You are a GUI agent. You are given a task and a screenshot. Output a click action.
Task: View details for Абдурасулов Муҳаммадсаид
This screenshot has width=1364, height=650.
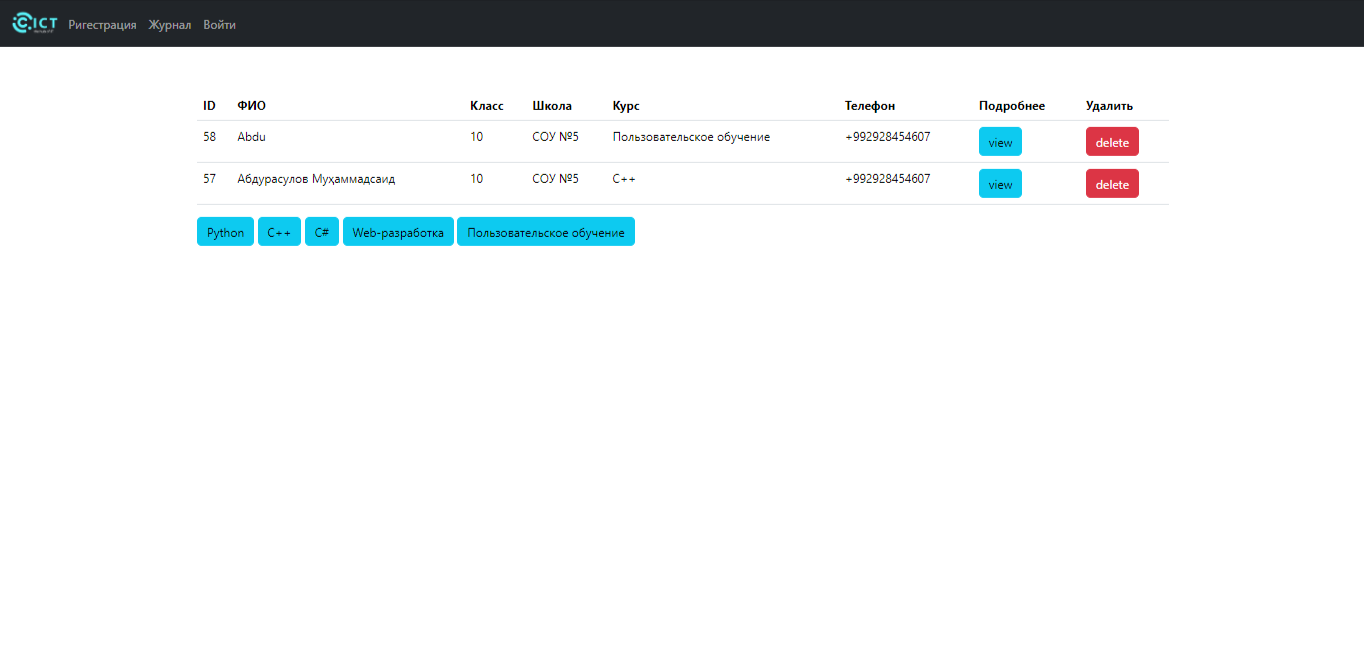click(1000, 184)
